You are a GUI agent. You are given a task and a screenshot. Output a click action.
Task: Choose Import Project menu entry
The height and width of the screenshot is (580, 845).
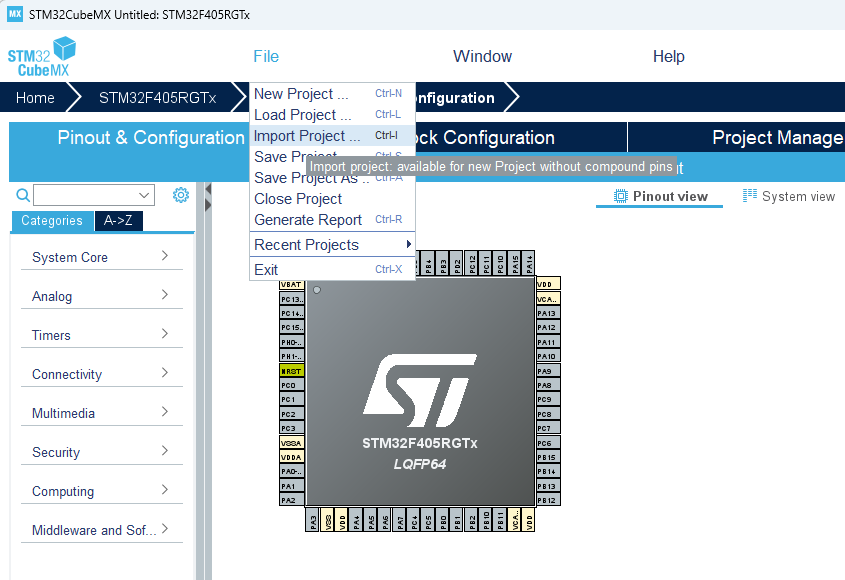coord(332,136)
